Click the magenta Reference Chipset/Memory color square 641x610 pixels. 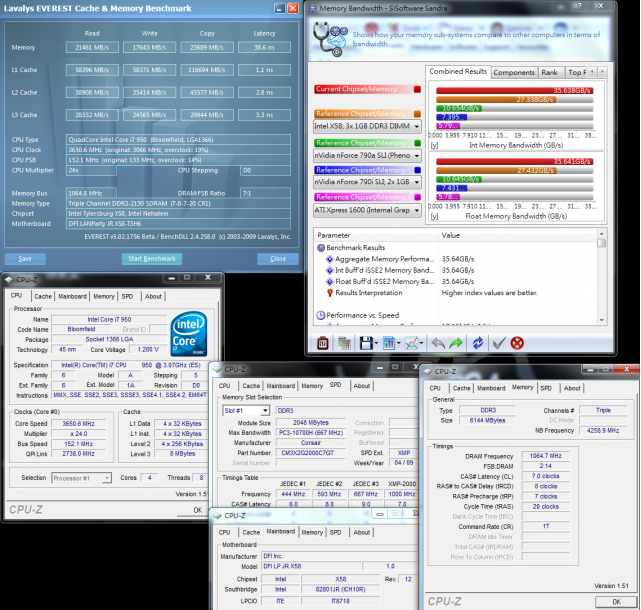point(417,197)
